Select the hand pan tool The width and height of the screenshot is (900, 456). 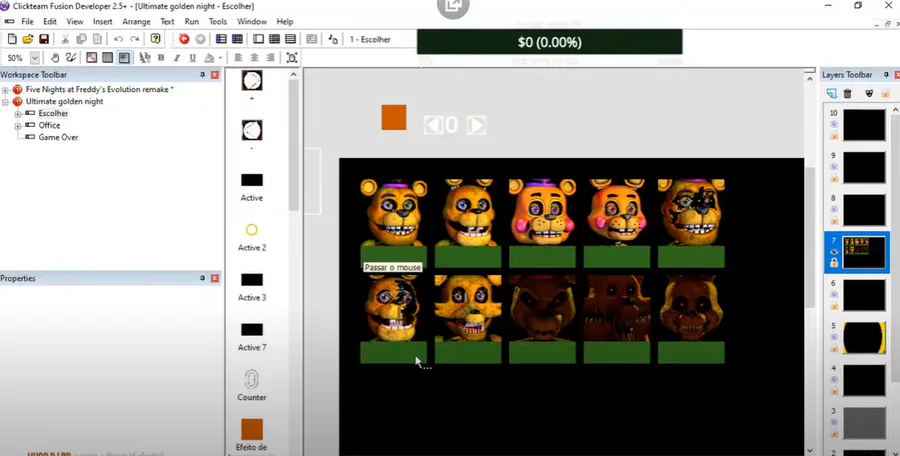pos(55,57)
